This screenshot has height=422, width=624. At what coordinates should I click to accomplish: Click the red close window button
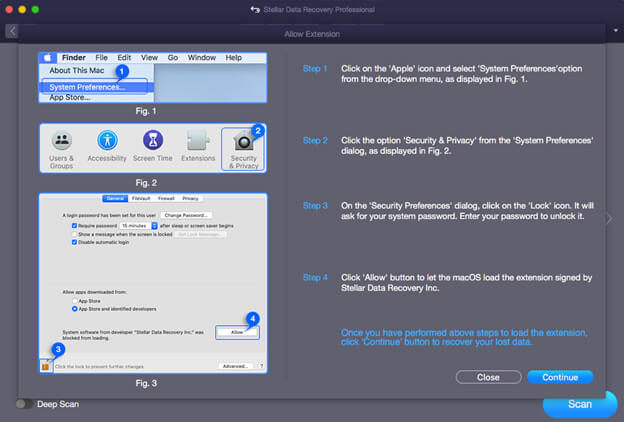pyautogui.click(x=9, y=9)
